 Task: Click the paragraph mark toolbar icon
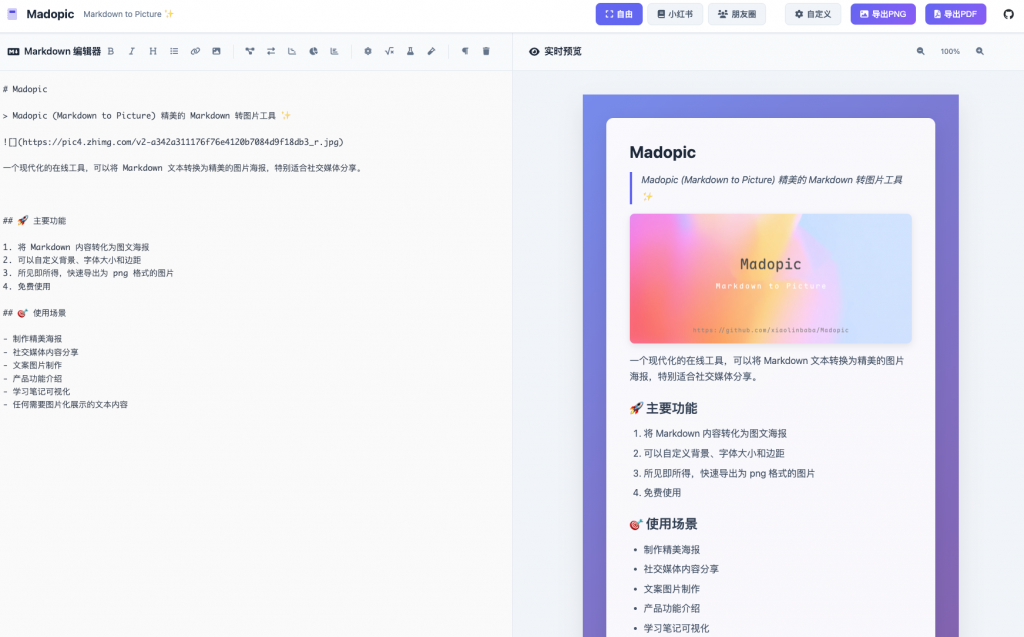(x=465, y=51)
